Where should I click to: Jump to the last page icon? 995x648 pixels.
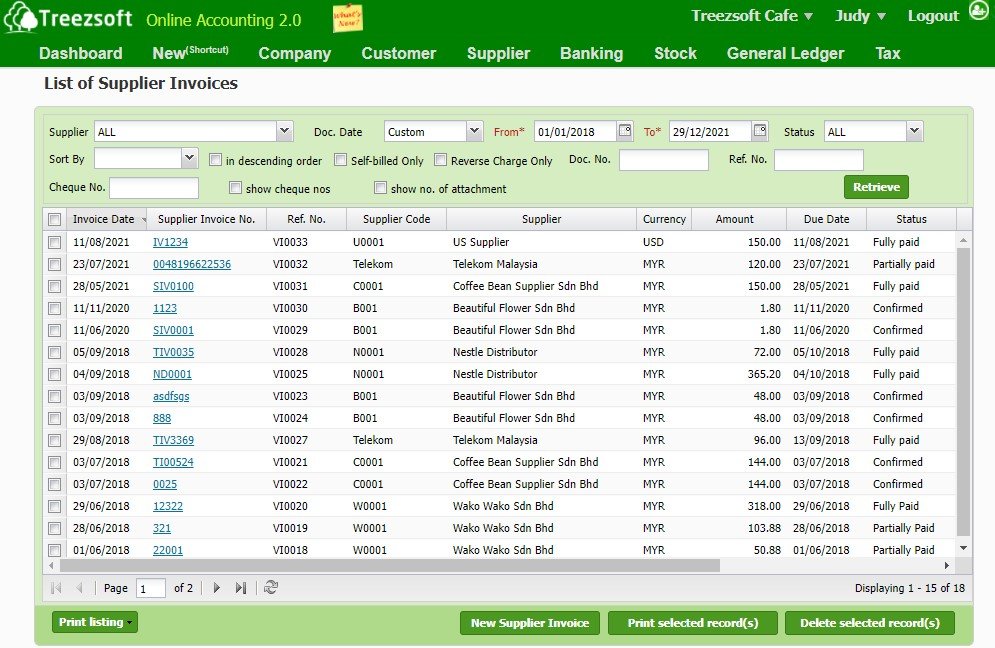(240, 588)
